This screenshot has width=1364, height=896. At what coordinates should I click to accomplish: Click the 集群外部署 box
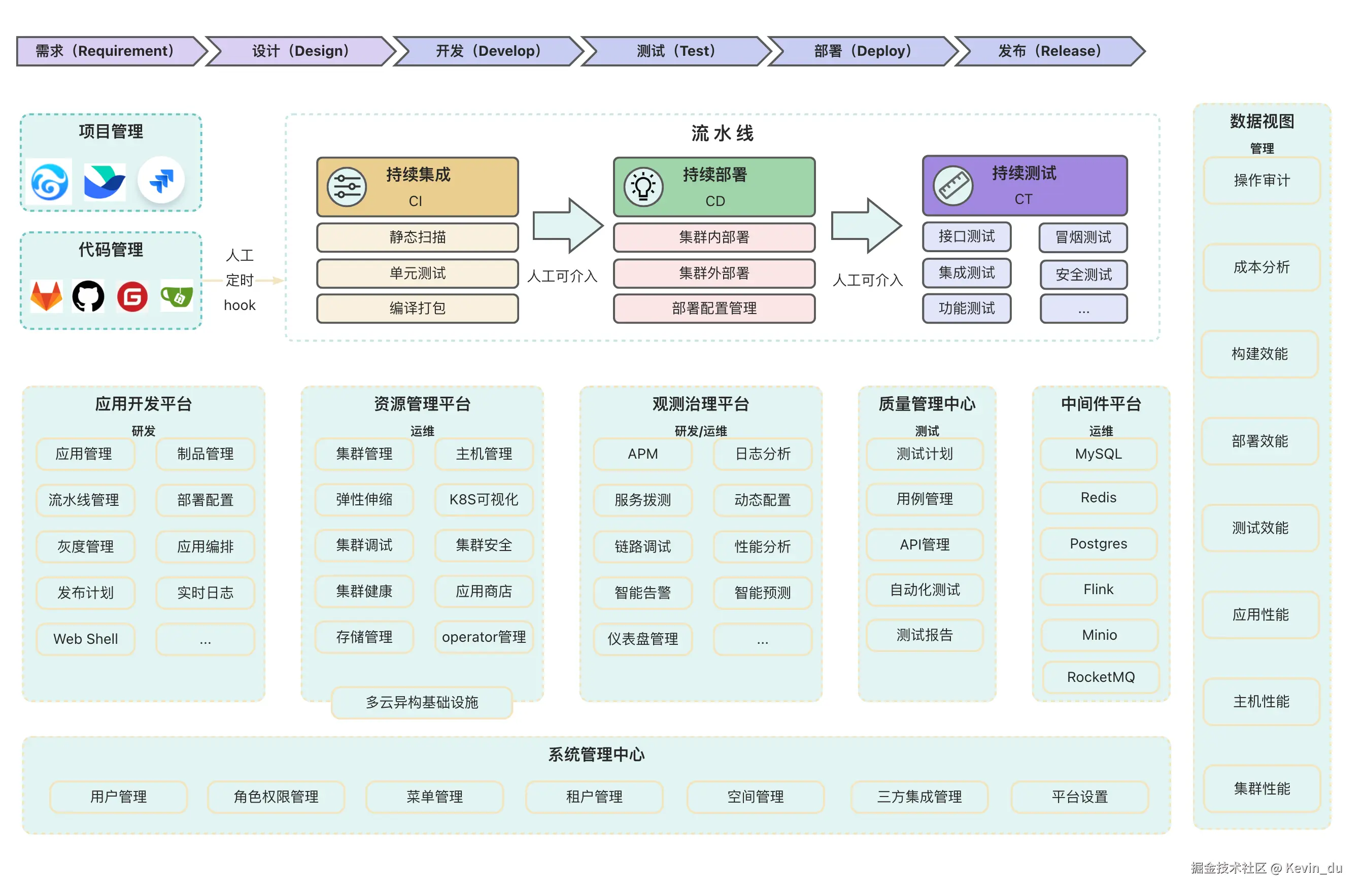pos(714,273)
